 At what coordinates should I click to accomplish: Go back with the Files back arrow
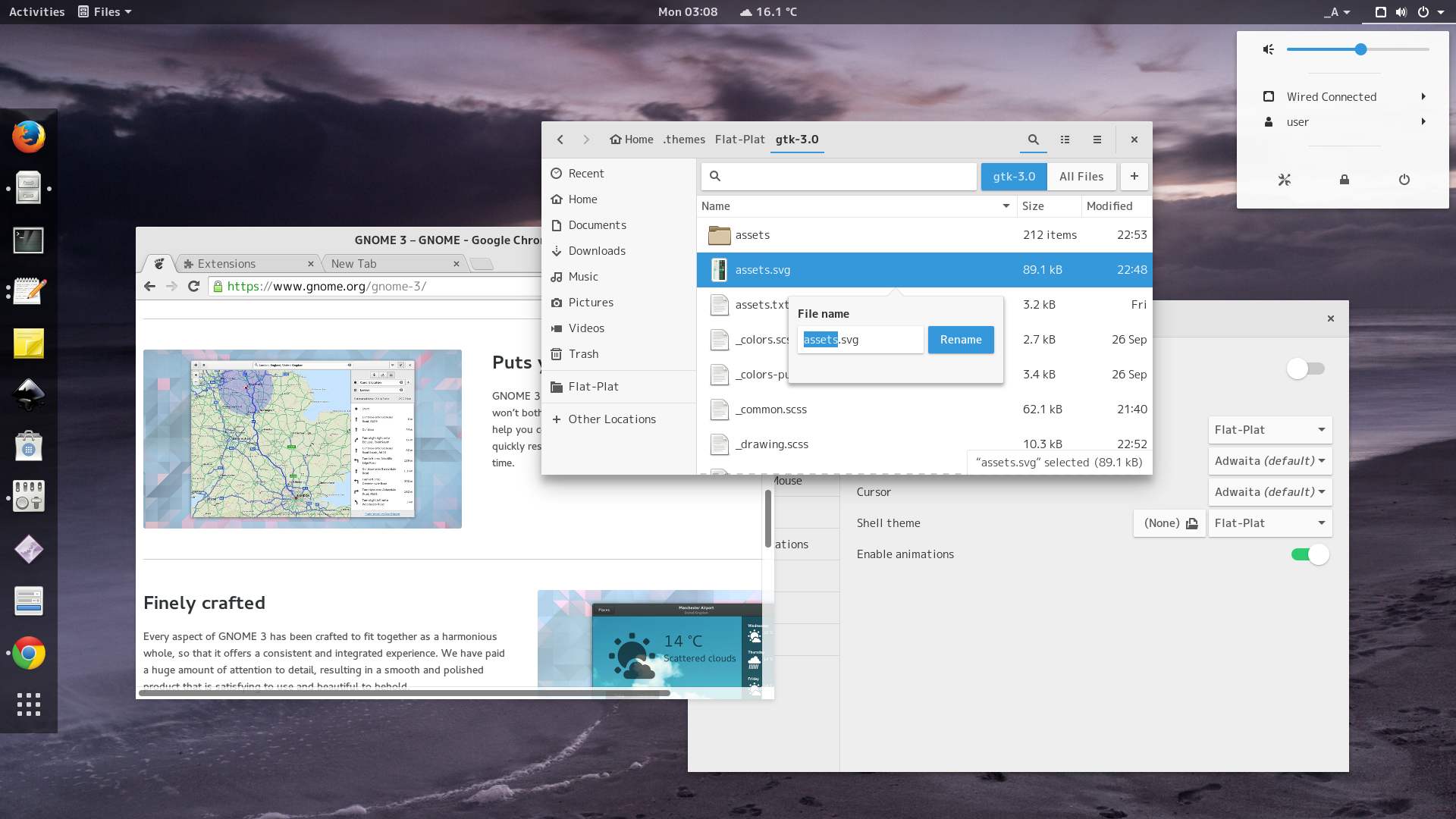click(x=560, y=140)
